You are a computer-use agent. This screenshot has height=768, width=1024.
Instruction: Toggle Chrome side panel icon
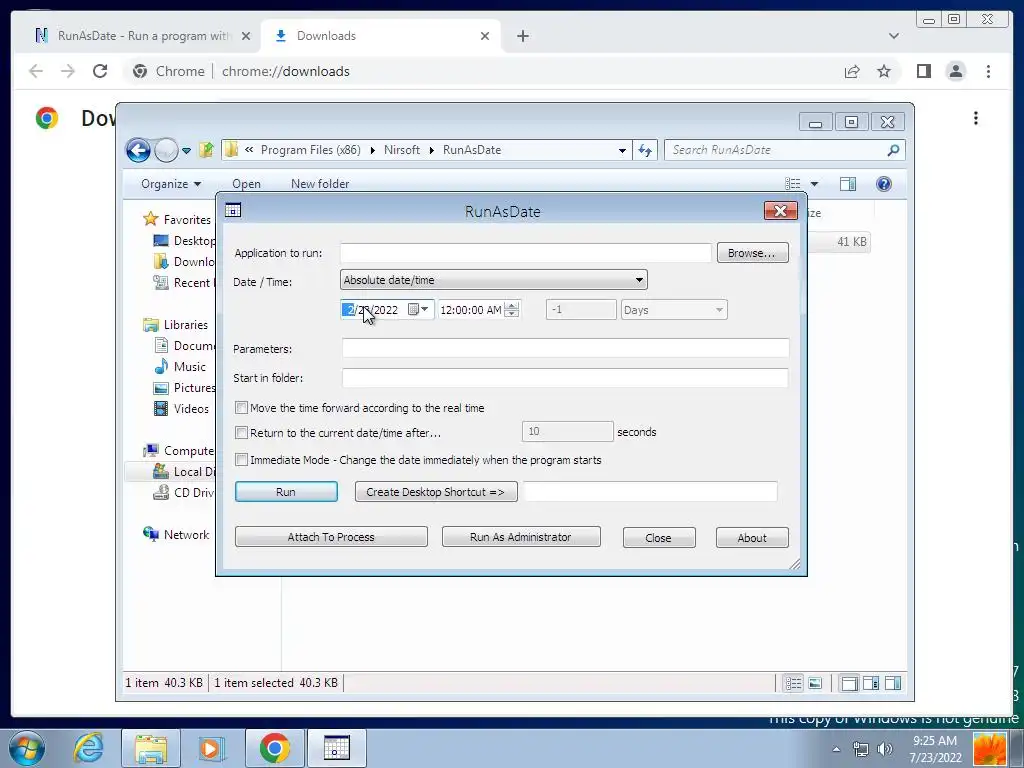coord(923,71)
